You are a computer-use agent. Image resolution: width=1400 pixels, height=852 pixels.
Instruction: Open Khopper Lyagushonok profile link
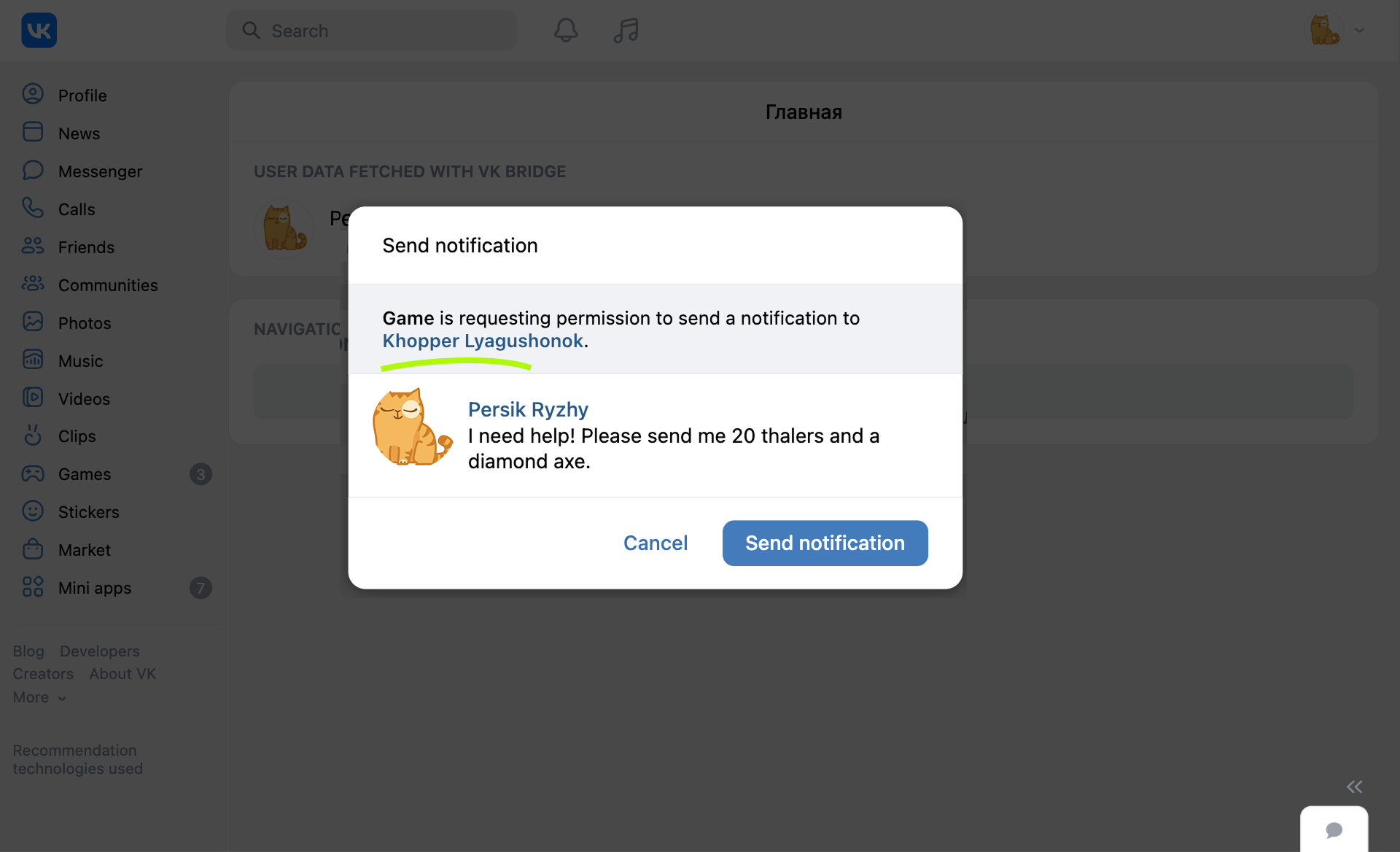point(483,341)
